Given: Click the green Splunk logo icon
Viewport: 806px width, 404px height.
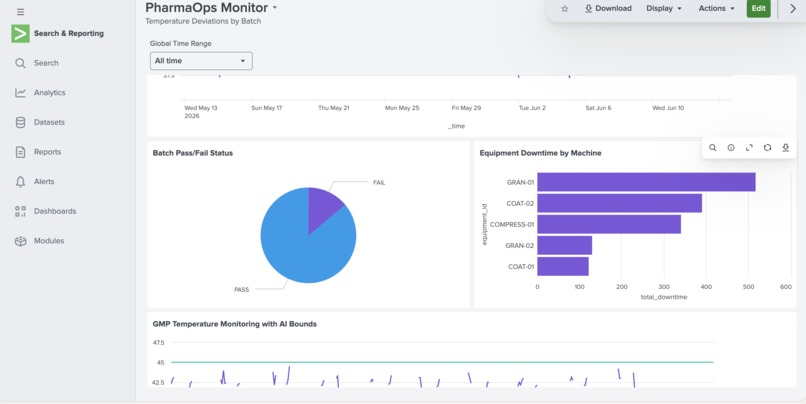Looking at the screenshot, I should coord(21,33).
